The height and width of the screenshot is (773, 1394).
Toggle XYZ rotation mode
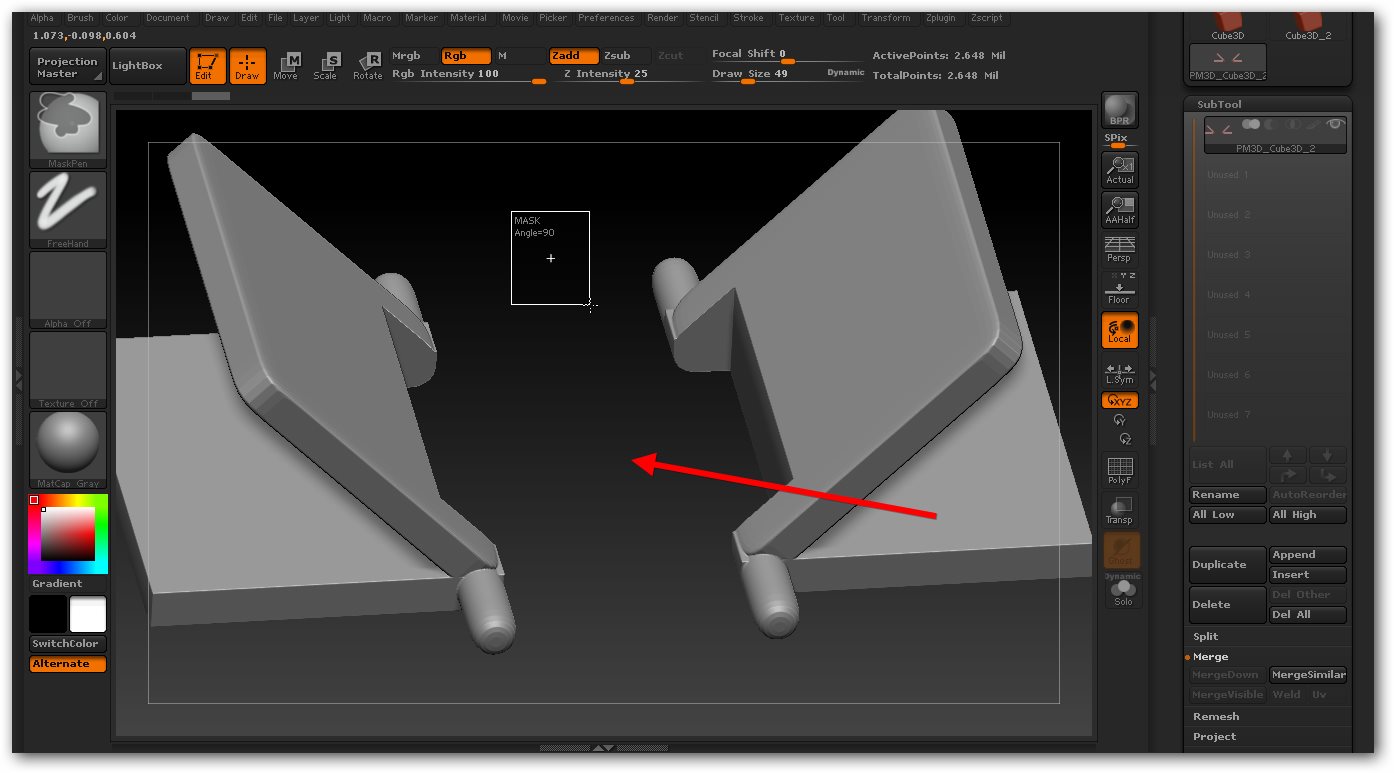pyautogui.click(x=1120, y=400)
